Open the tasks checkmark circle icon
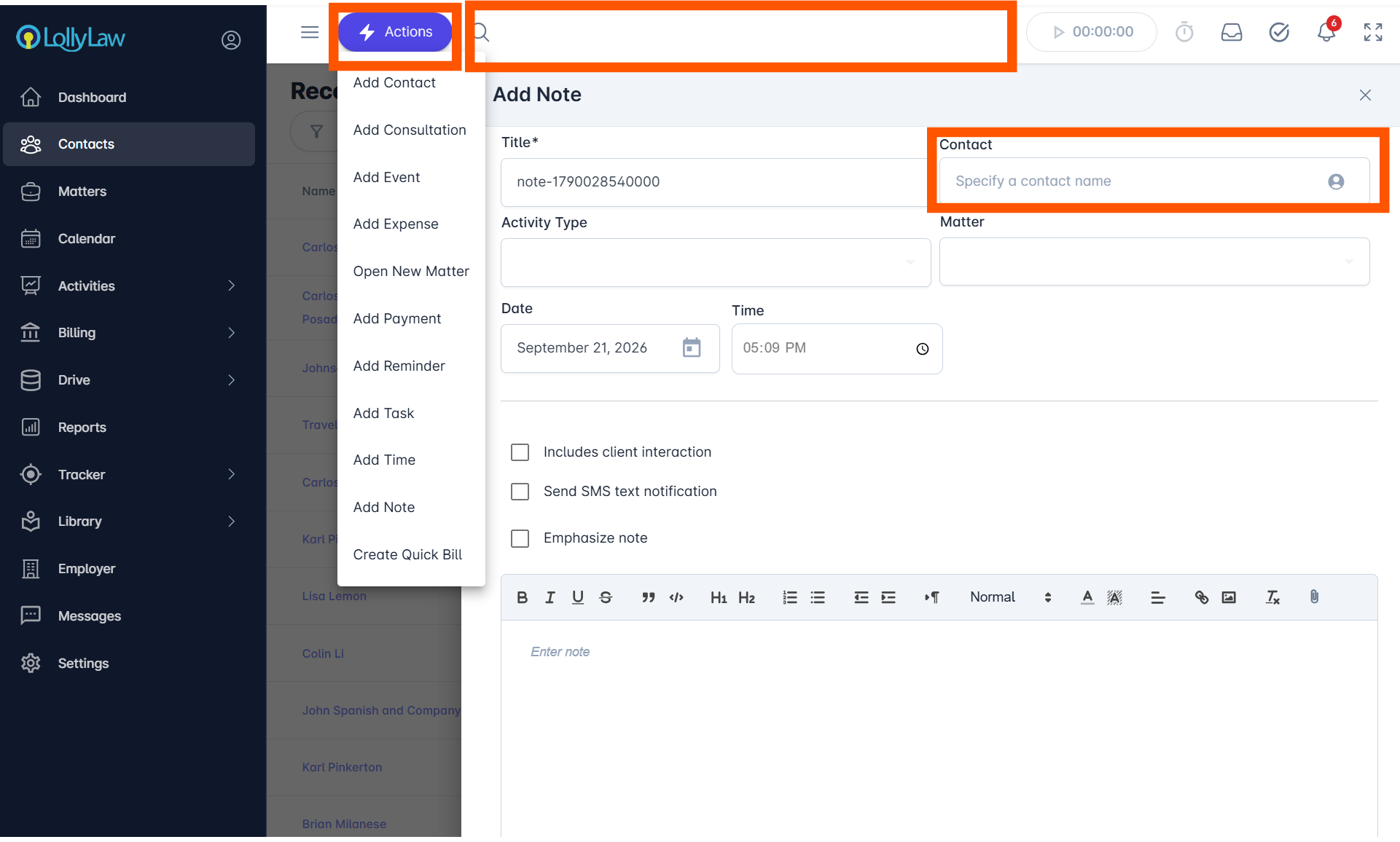The image size is (1400, 842). click(x=1279, y=32)
